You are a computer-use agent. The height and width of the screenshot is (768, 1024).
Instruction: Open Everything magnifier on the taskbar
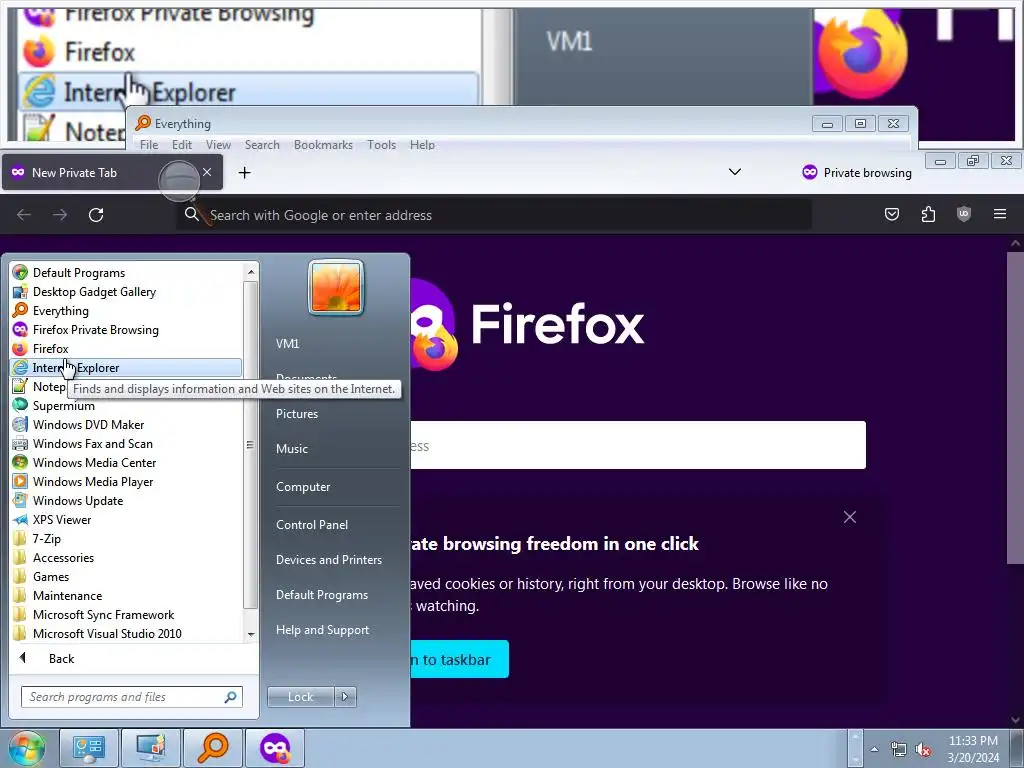pos(213,748)
